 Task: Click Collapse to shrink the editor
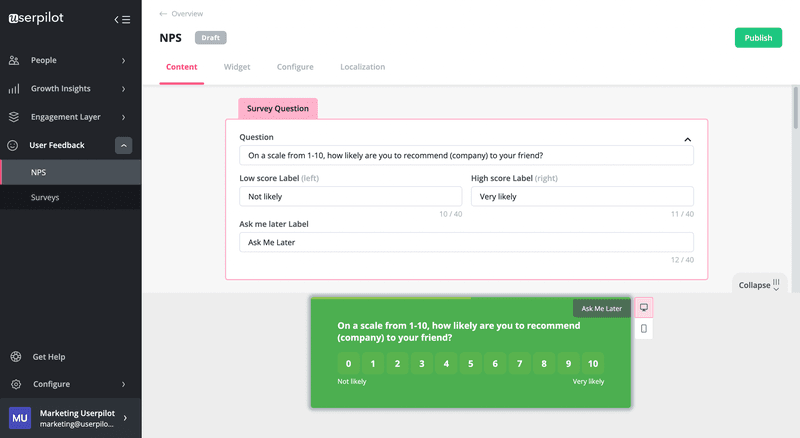(759, 285)
